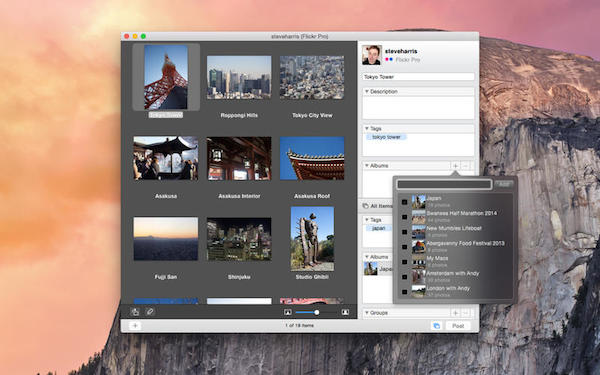Select the Studio Ghibli photo thumbnail
Image resolution: width=600 pixels, height=375 pixels.
tap(312, 239)
